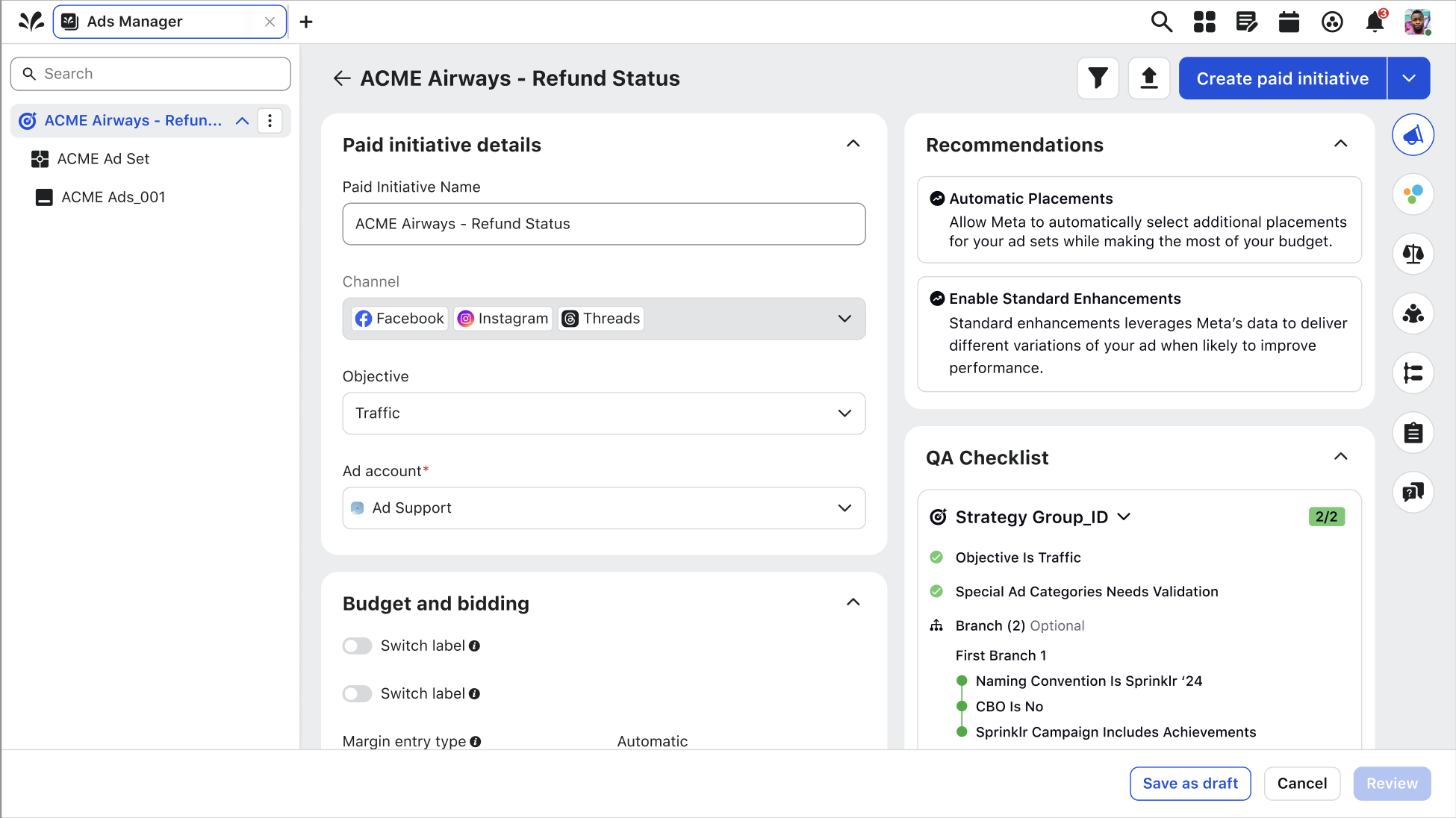The width and height of the screenshot is (1456, 818).
Task: Open the calendar icon in top bar
Action: [x=1289, y=22]
